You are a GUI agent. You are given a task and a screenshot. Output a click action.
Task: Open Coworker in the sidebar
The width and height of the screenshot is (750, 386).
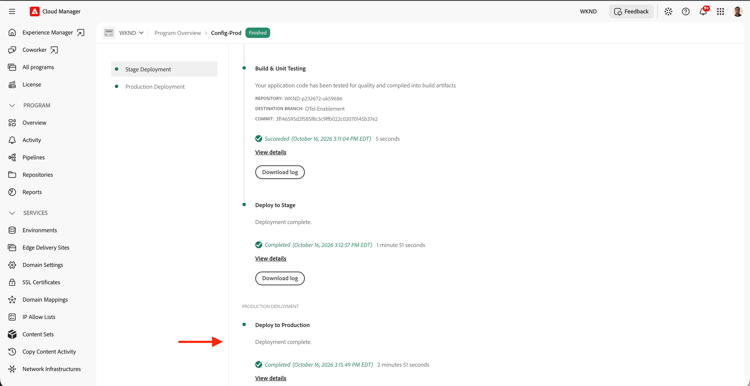33,50
